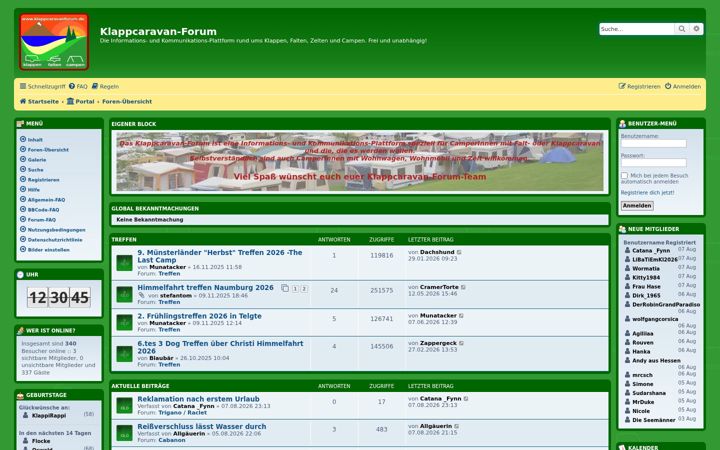Open topic Himmelfahrt treffen Naumburg 2026
The width and height of the screenshot is (720, 450).
tap(205, 287)
